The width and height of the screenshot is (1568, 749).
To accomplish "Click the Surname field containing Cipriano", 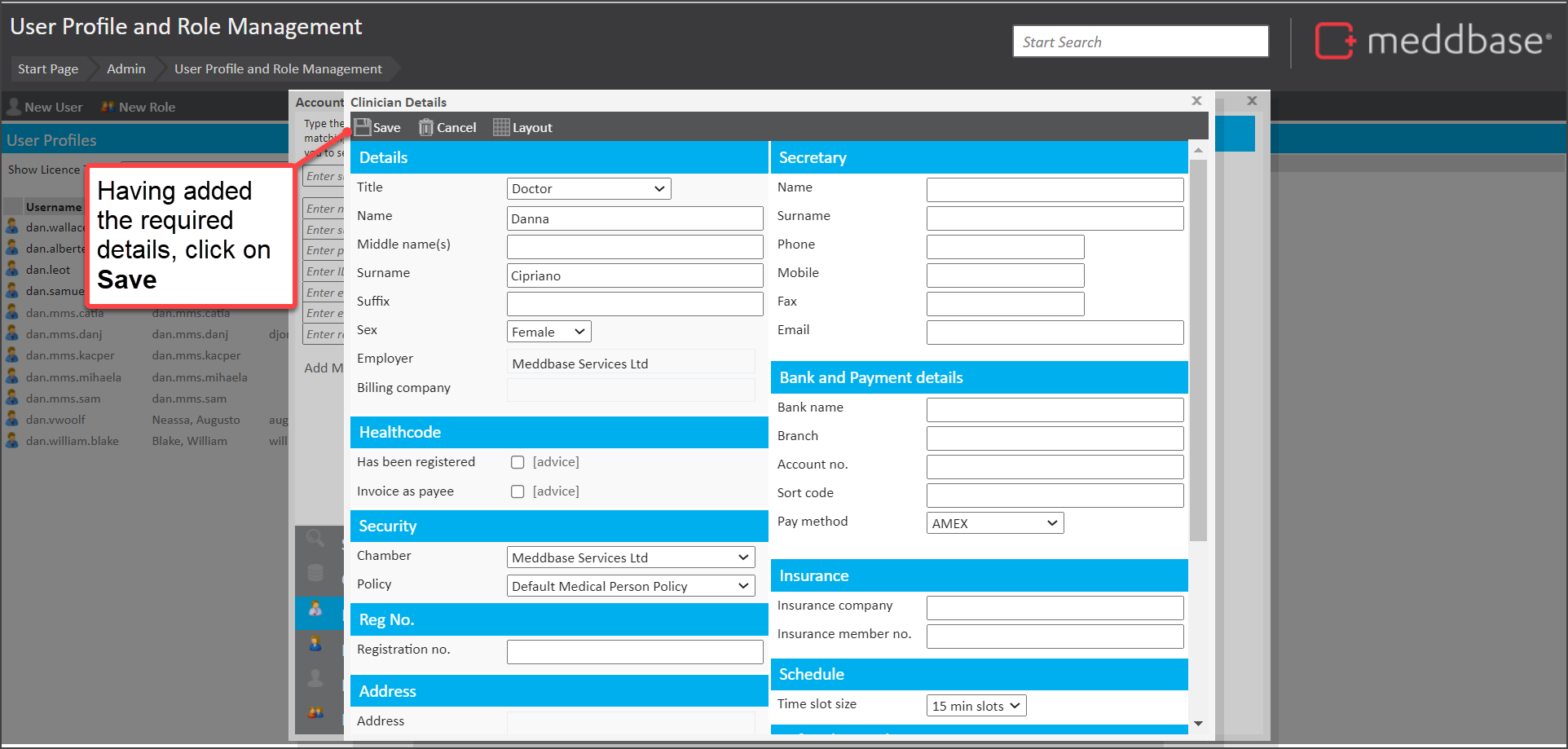I will pyautogui.click(x=635, y=275).
